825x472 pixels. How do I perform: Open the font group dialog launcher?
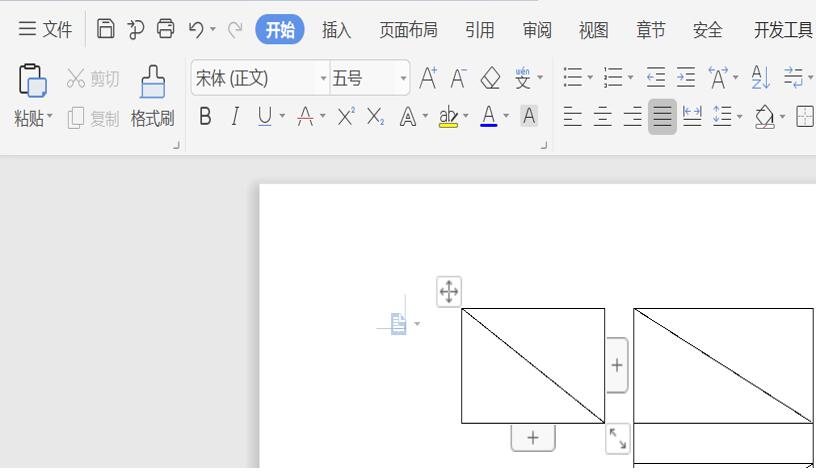544,145
